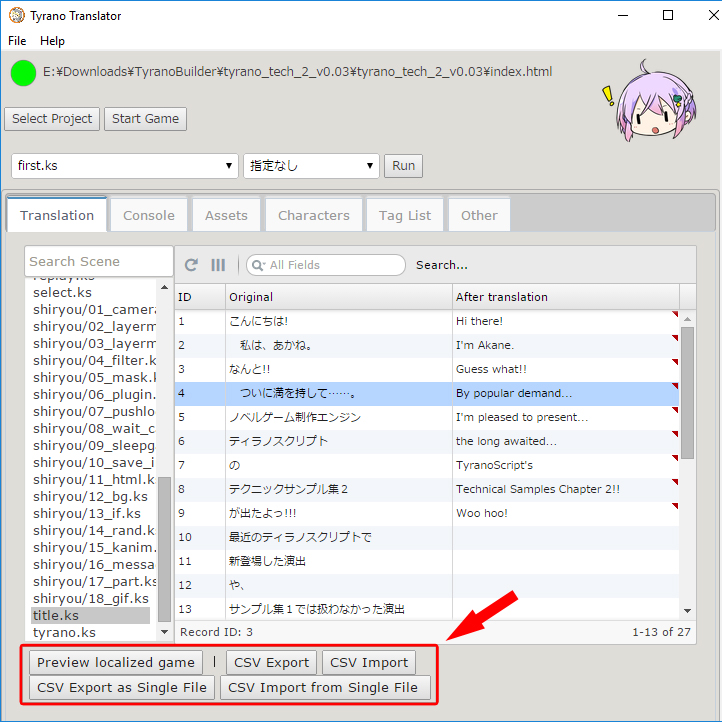This screenshot has height=722, width=722.
Task: Select shiryou/04_filter scene file
Action: click(94, 361)
